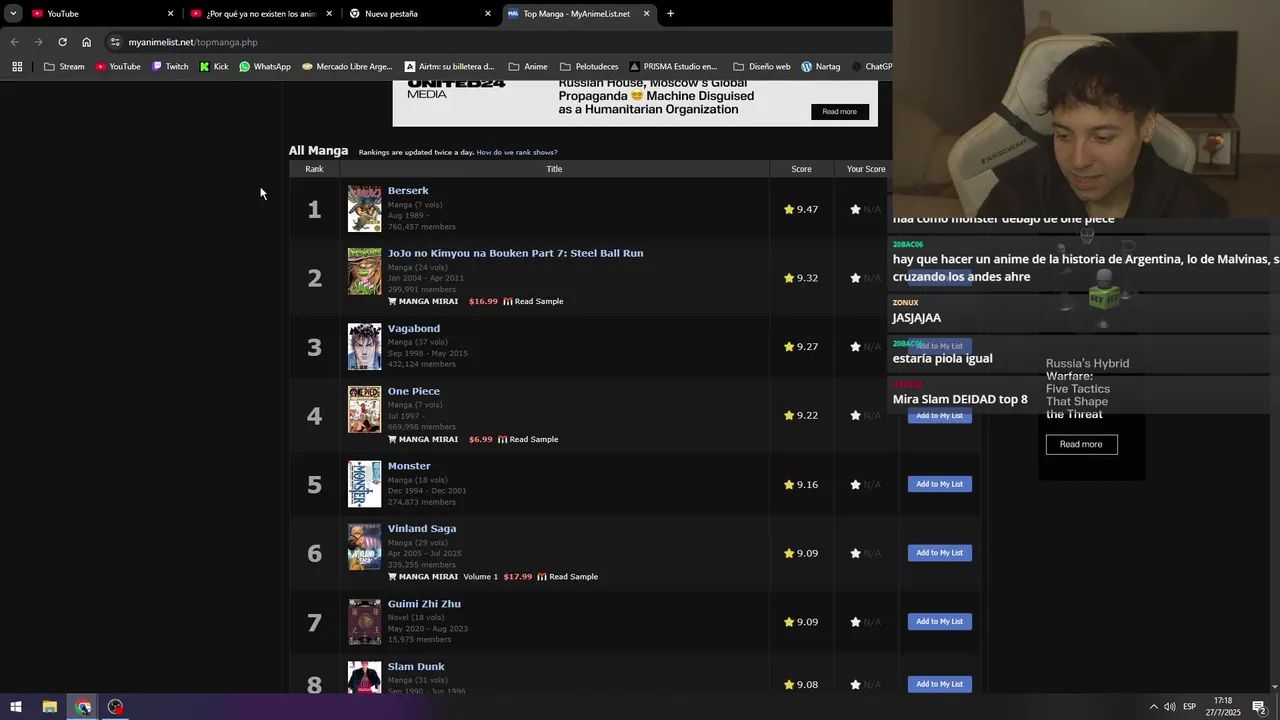Open the Anime bookmark folder

528,67
